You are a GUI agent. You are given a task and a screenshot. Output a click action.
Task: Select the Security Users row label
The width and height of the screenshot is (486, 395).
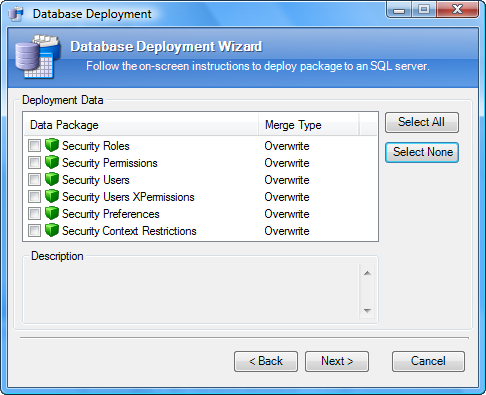click(96, 180)
